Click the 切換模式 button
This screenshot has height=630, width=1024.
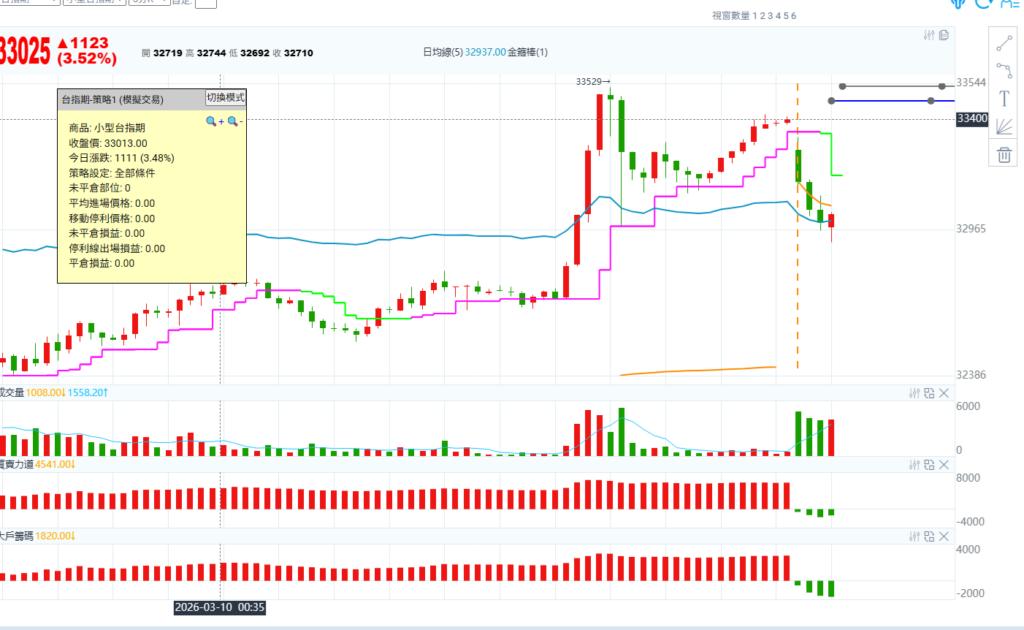225,97
